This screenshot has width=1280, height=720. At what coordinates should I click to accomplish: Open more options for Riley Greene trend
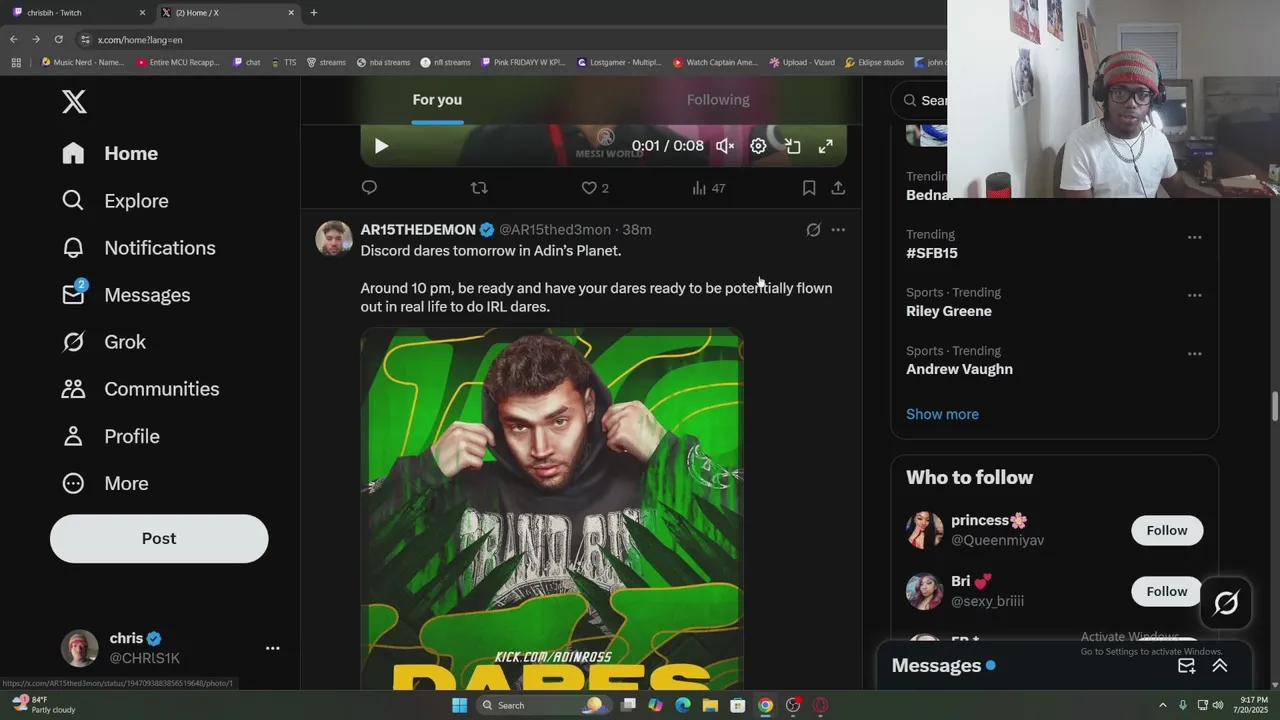1194,295
